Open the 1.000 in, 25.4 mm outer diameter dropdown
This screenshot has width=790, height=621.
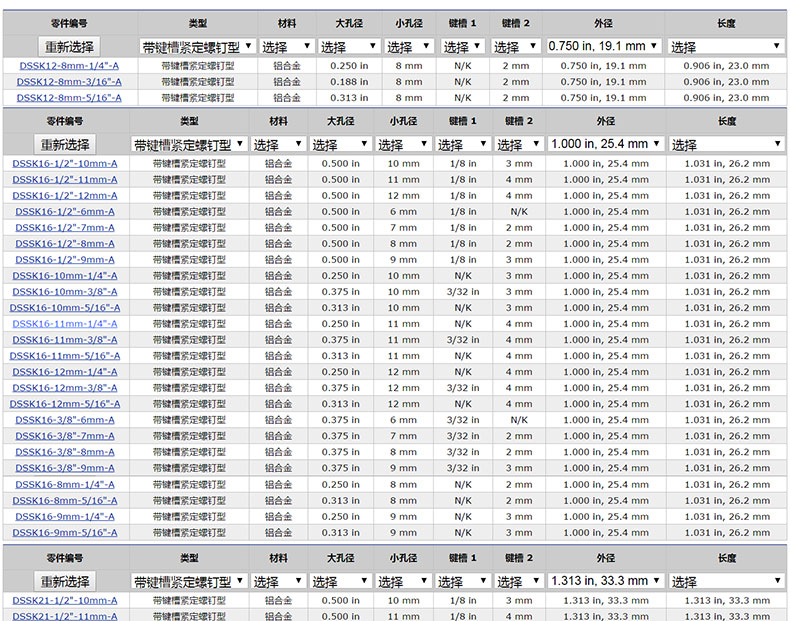[607, 144]
